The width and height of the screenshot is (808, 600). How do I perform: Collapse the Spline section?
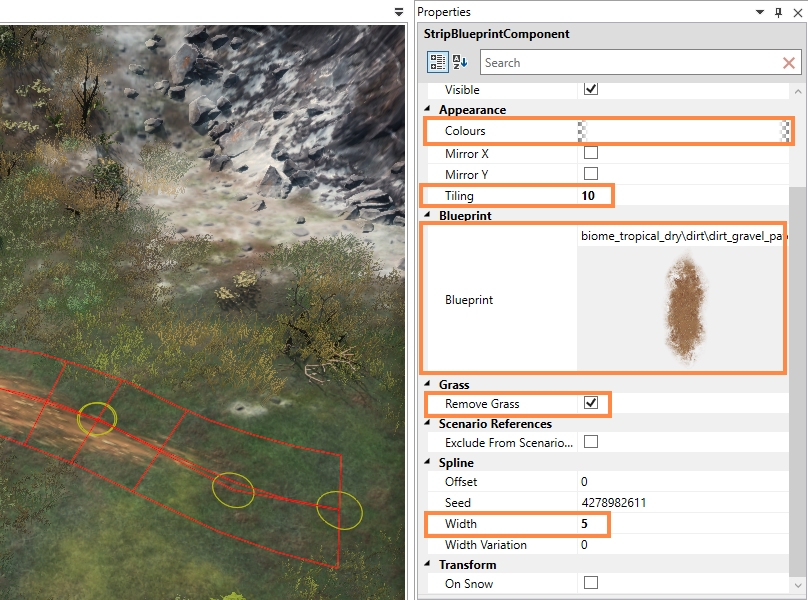[428, 462]
